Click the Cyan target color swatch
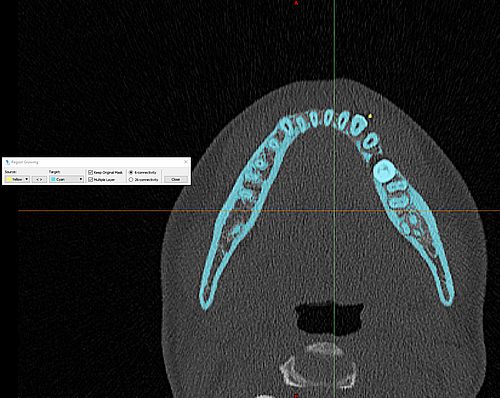 53,179
